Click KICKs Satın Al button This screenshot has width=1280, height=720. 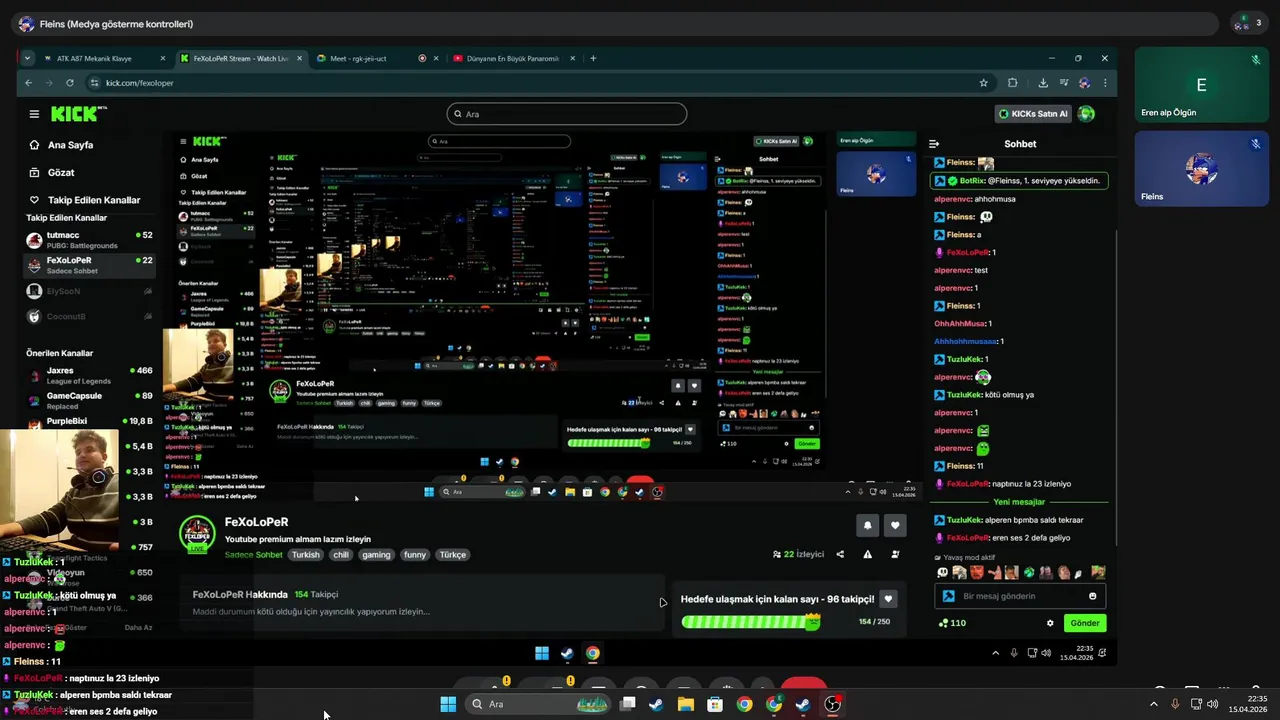[x=1034, y=114]
